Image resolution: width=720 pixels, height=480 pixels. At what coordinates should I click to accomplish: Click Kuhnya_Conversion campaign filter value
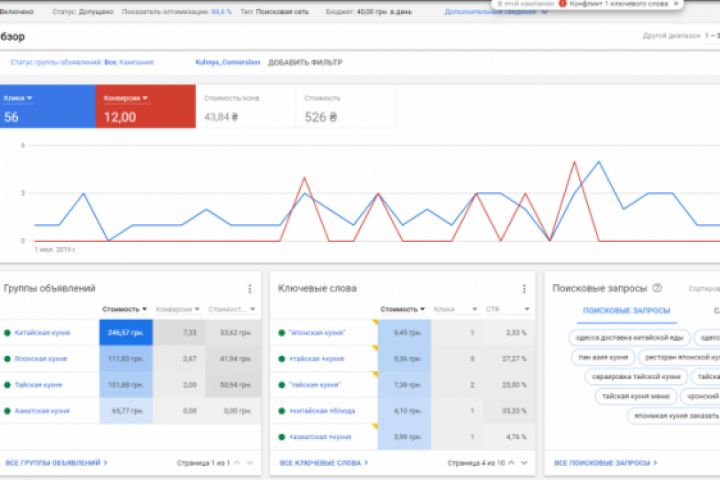pos(228,62)
